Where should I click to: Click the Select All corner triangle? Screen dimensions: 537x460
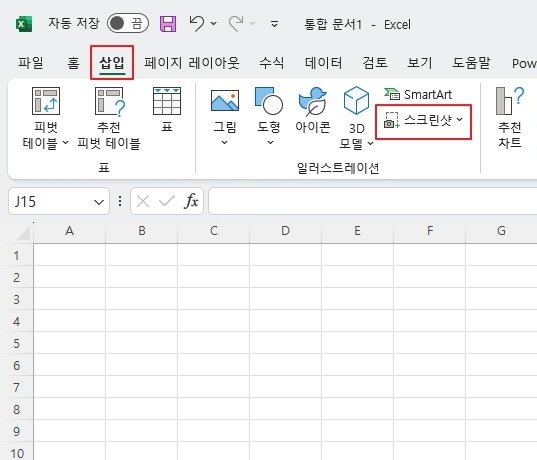24,233
